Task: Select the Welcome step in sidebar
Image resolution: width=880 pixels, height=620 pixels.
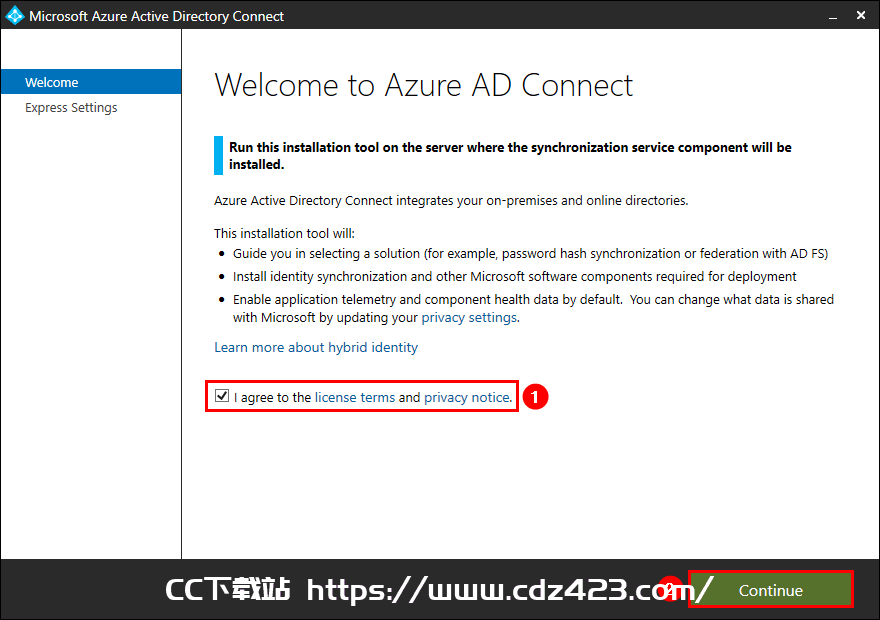Action: (x=91, y=82)
